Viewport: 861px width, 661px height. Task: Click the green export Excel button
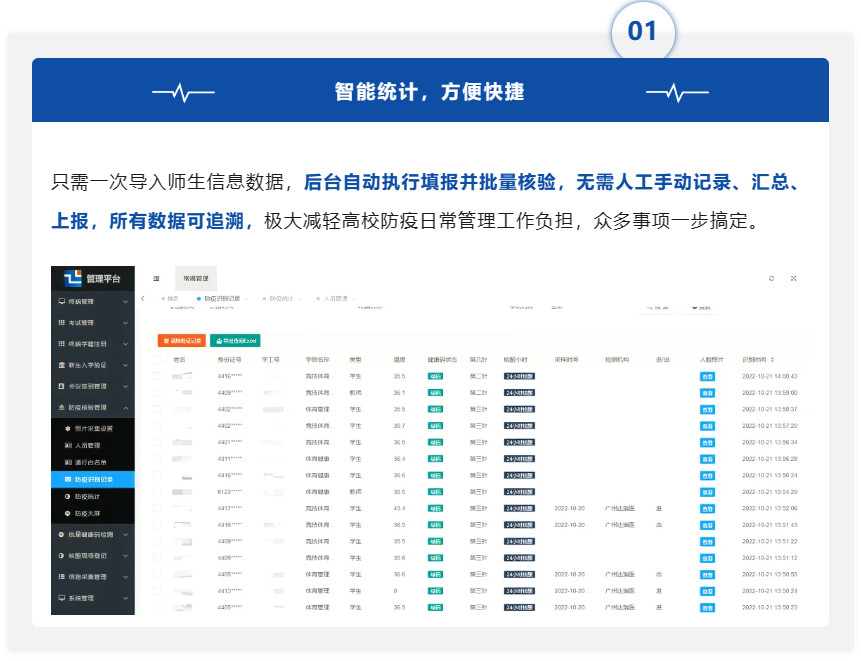tap(235, 340)
